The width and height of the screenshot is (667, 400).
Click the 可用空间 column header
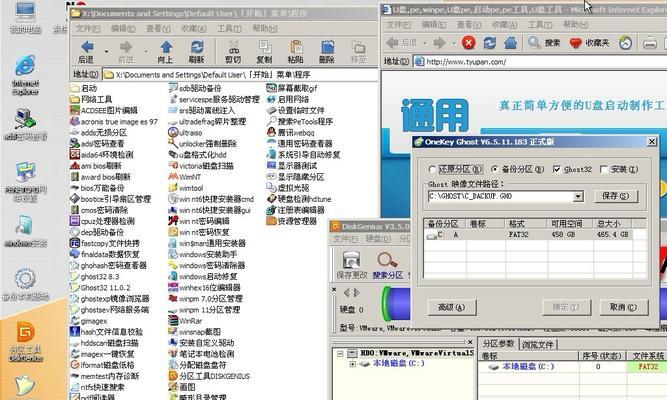tap(569, 223)
